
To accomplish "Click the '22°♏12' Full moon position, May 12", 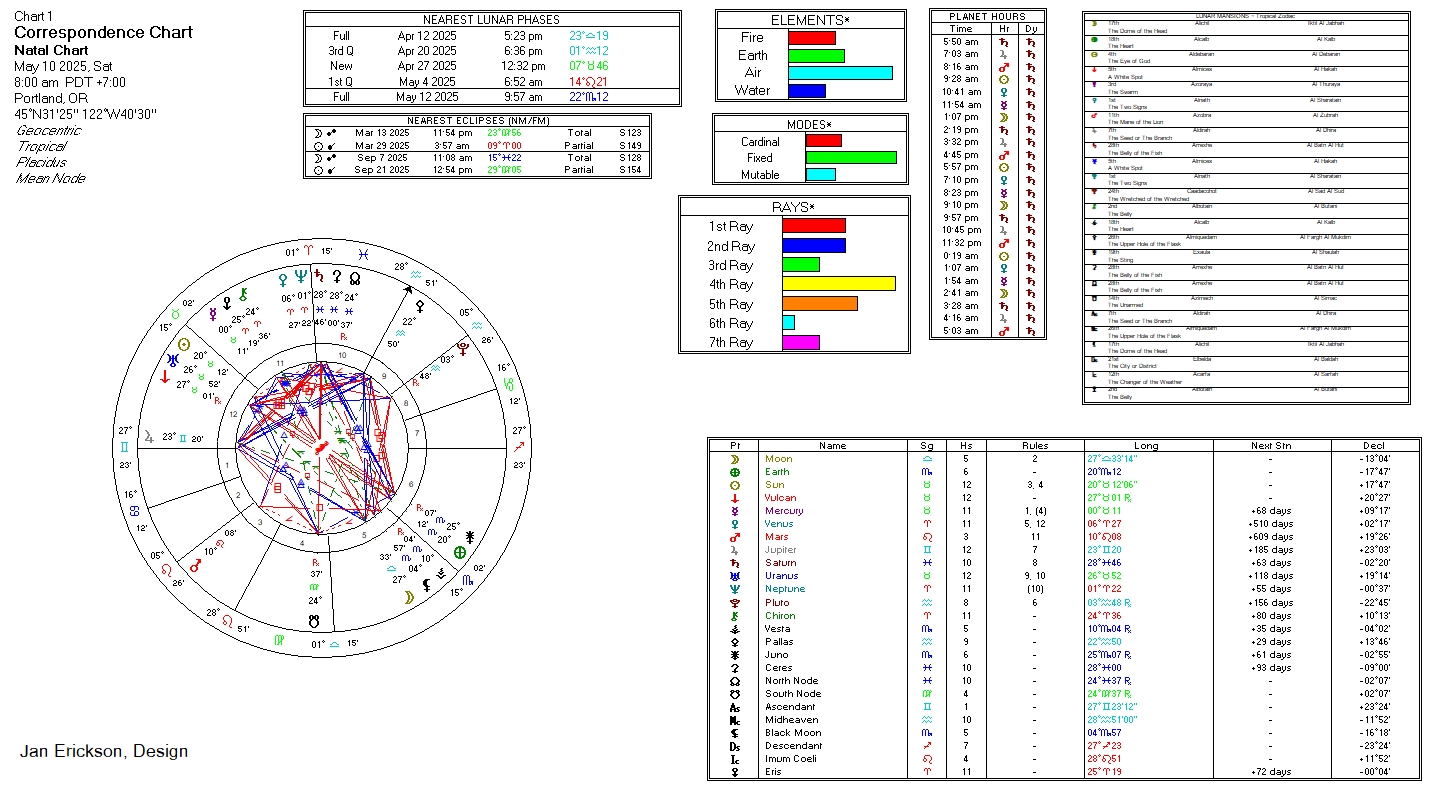I will [x=589, y=97].
